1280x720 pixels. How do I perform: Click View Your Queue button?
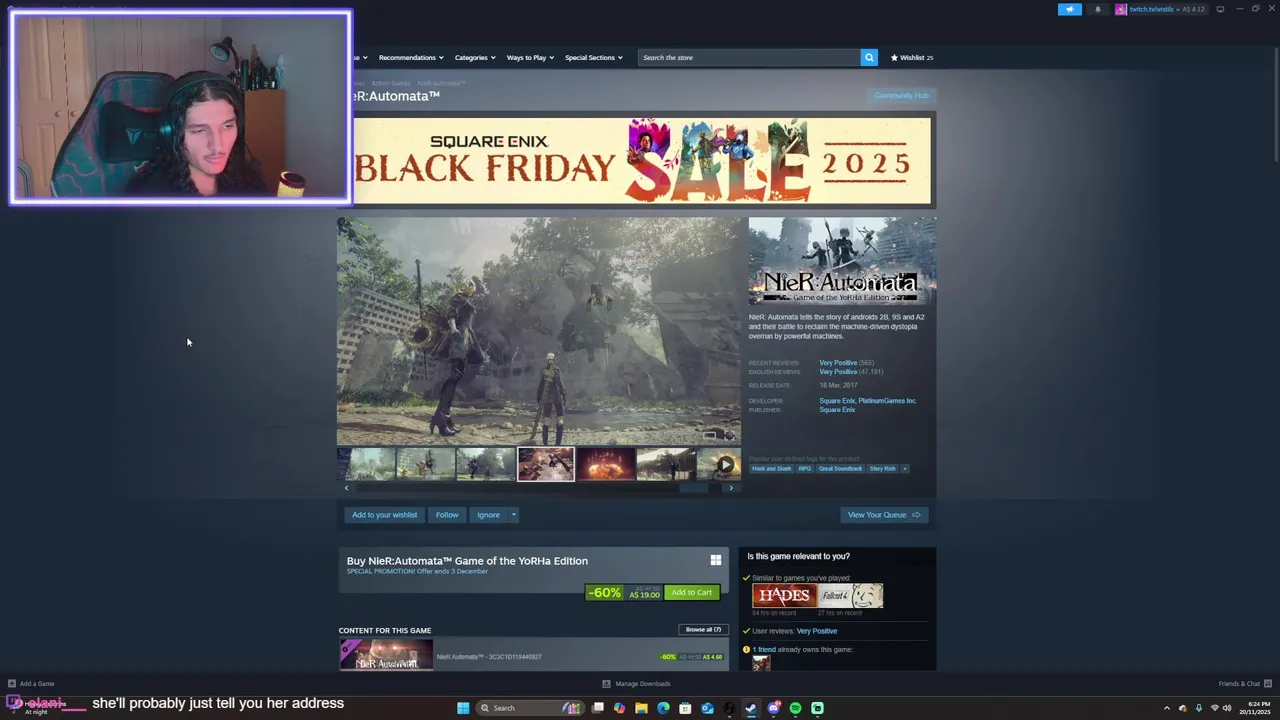pos(884,515)
